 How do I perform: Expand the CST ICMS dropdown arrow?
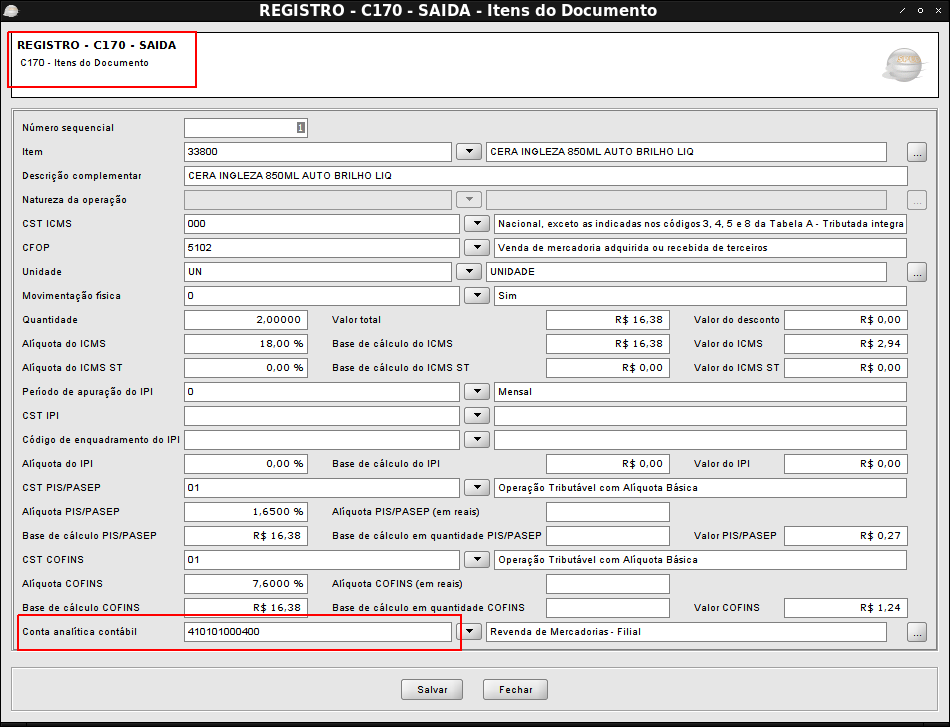(477, 224)
